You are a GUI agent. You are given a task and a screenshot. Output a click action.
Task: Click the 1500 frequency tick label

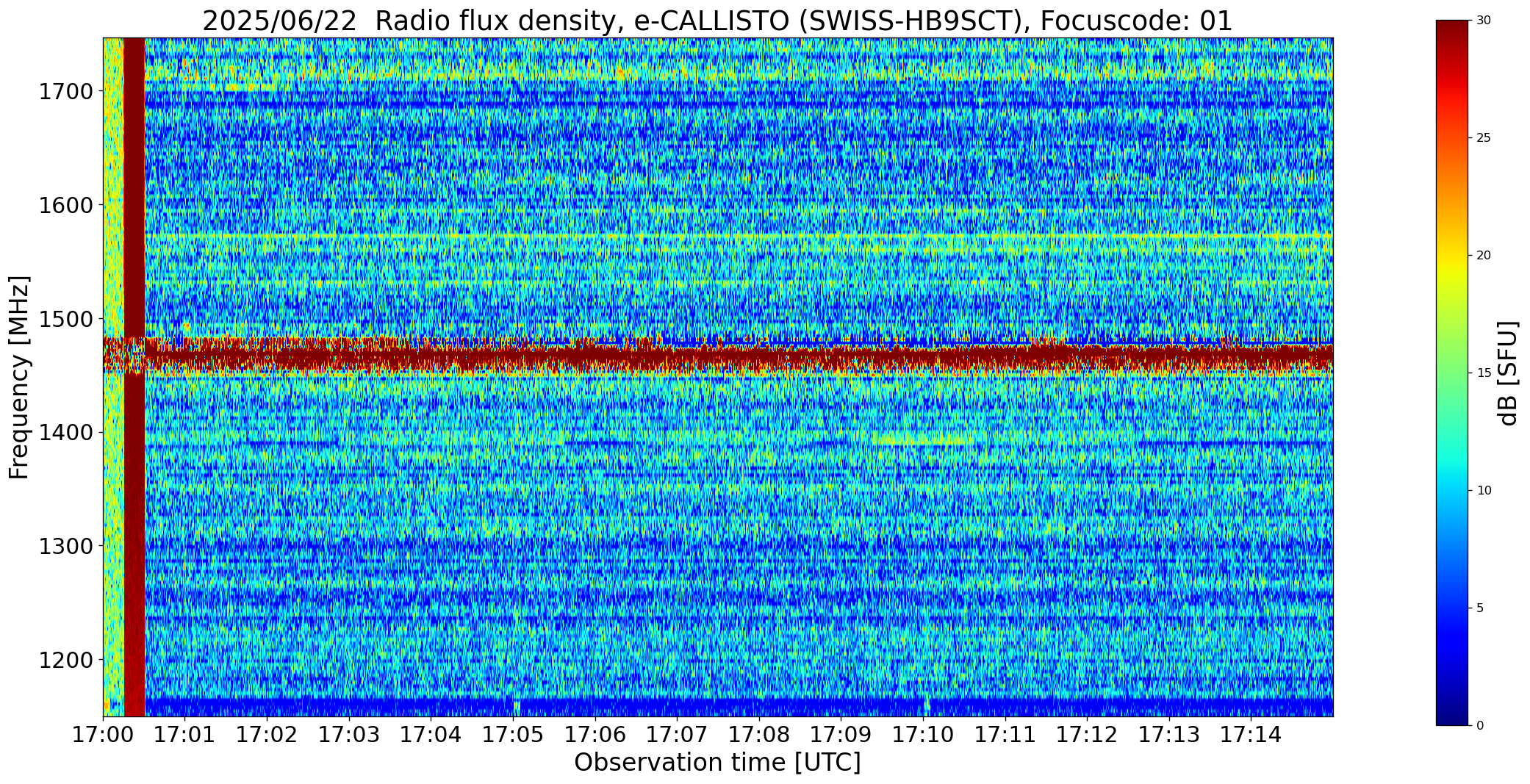point(65,319)
